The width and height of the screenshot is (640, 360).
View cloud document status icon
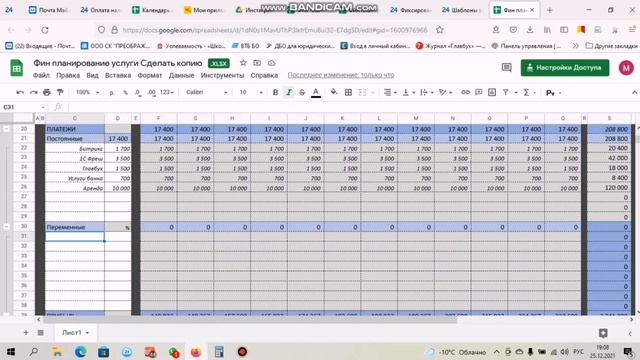[271, 63]
